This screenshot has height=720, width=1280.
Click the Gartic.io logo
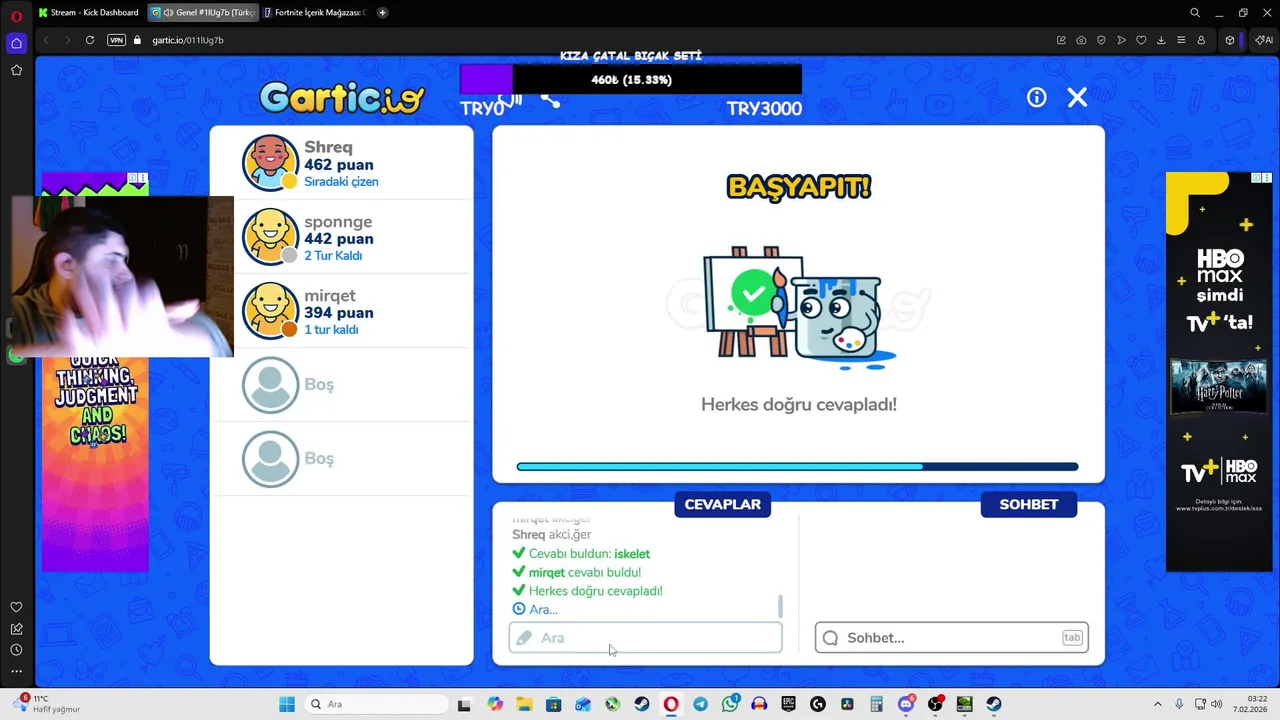click(342, 98)
